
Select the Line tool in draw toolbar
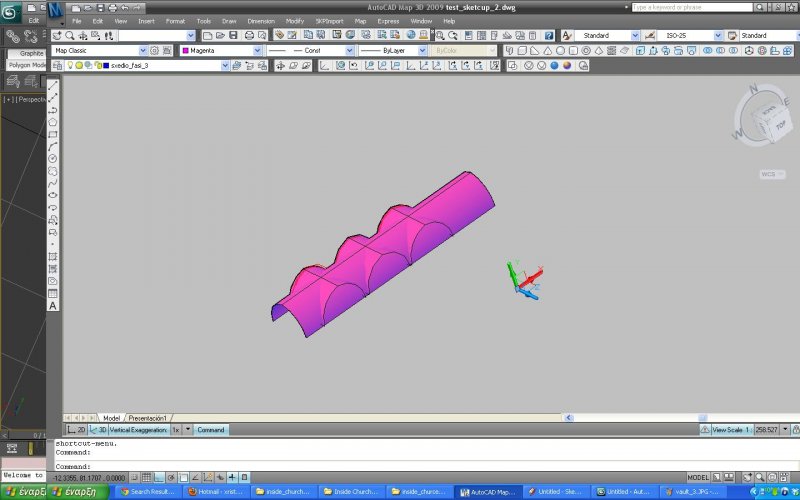[53, 86]
